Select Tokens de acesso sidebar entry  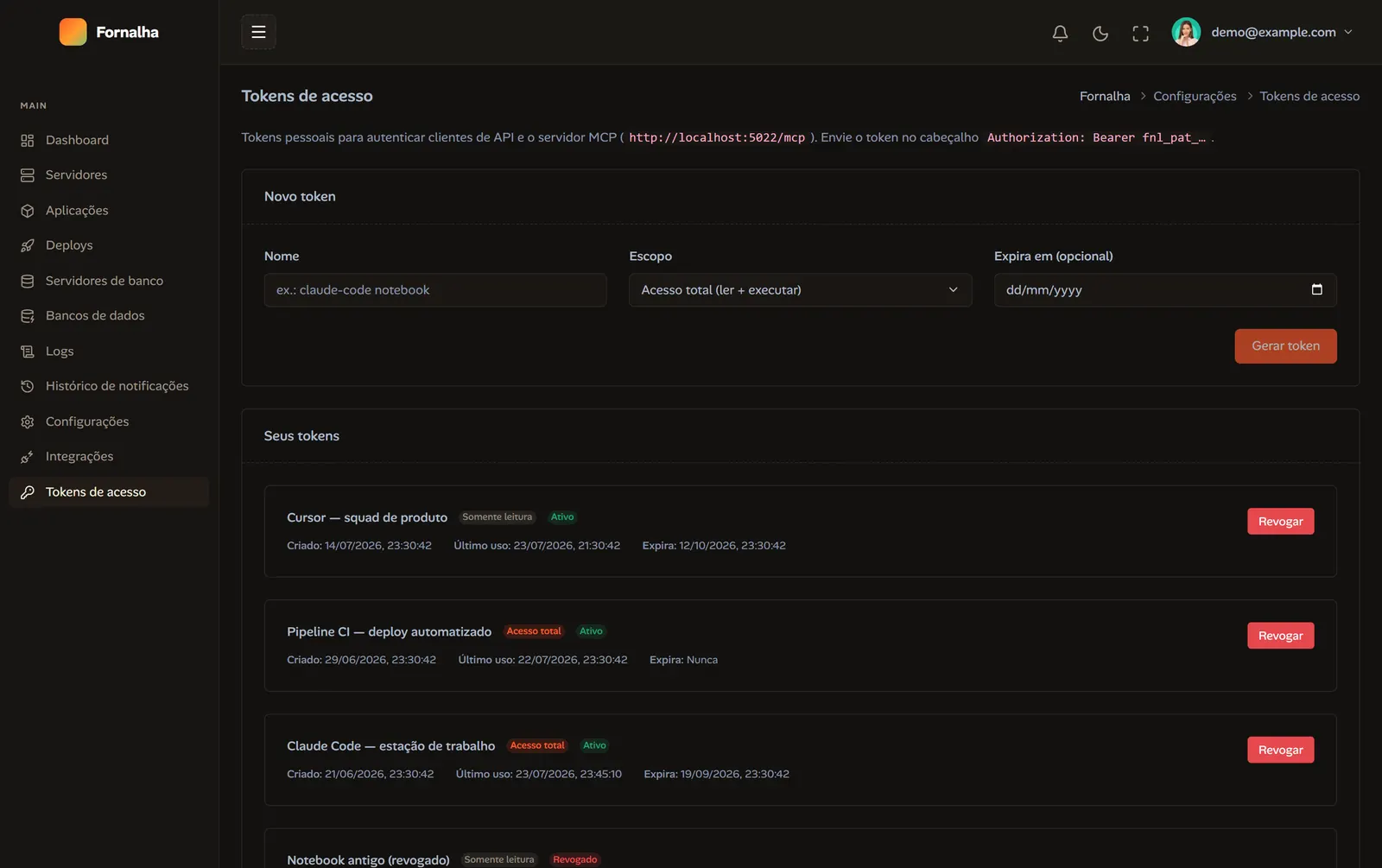(x=109, y=492)
